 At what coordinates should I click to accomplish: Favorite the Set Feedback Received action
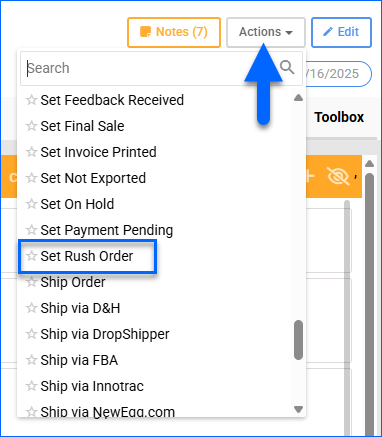pos(31,100)
